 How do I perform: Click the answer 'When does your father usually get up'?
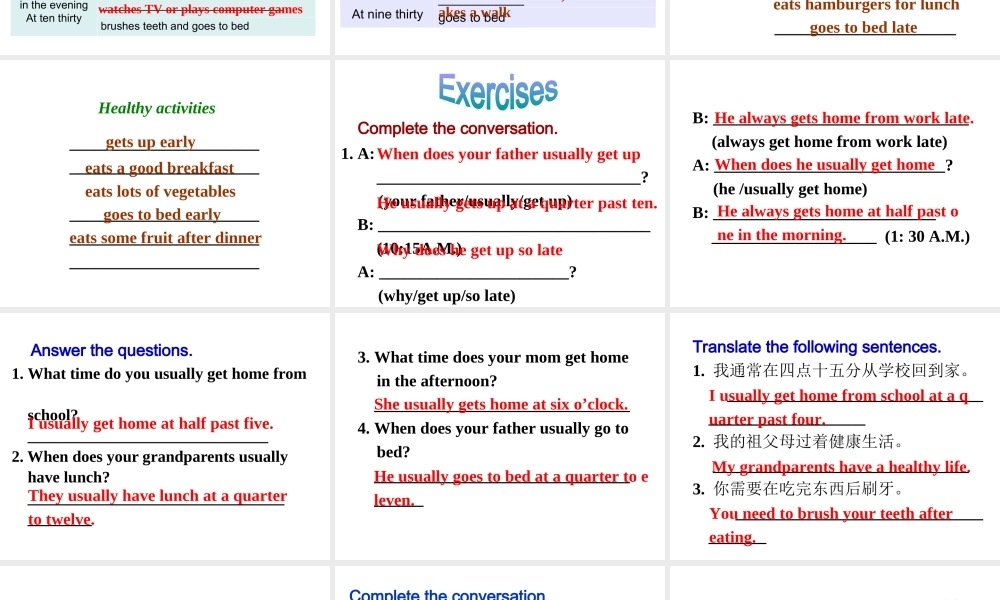pyautogui.click(x=508, y=154)
